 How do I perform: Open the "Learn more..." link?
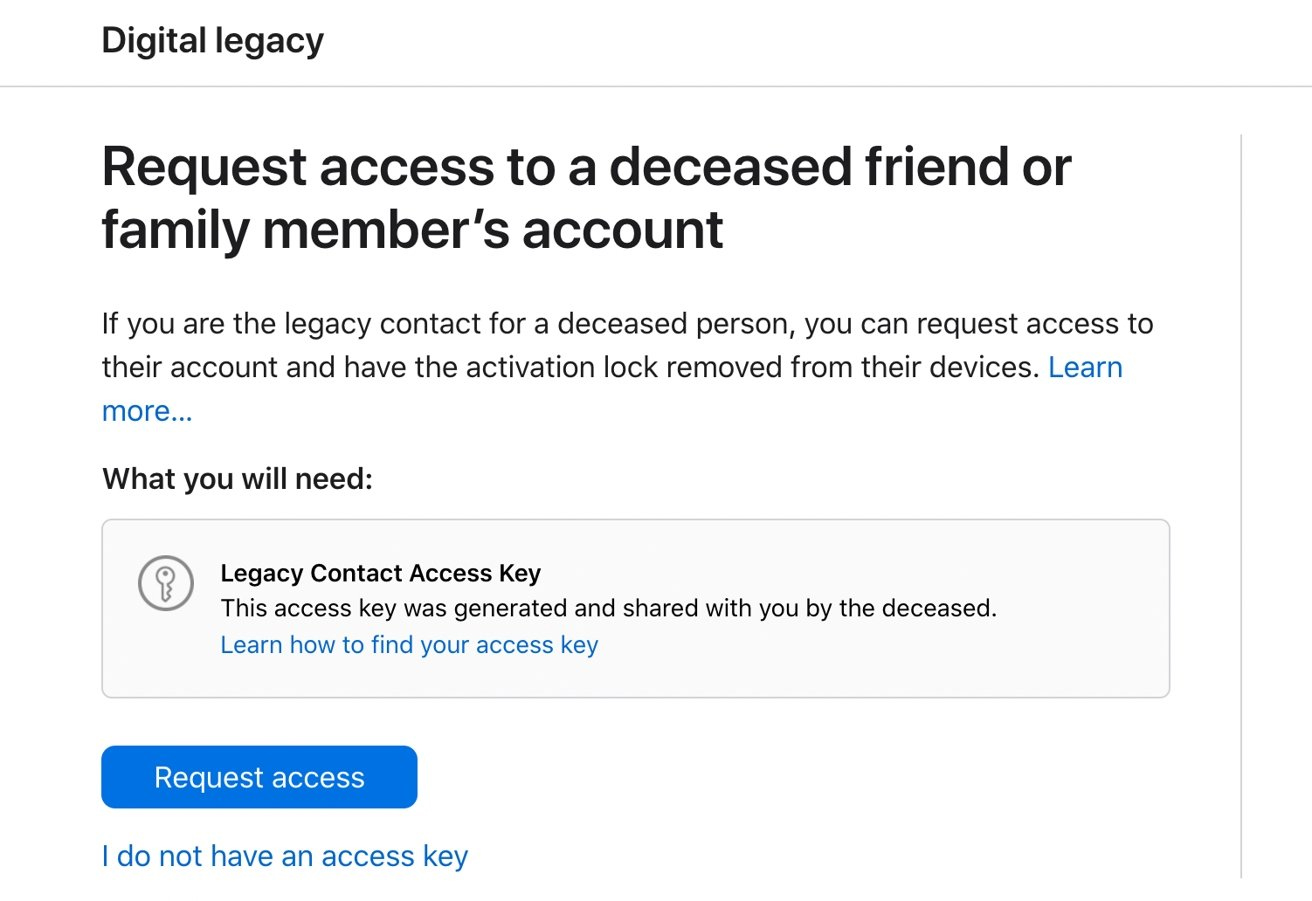[x=147, y=411]
